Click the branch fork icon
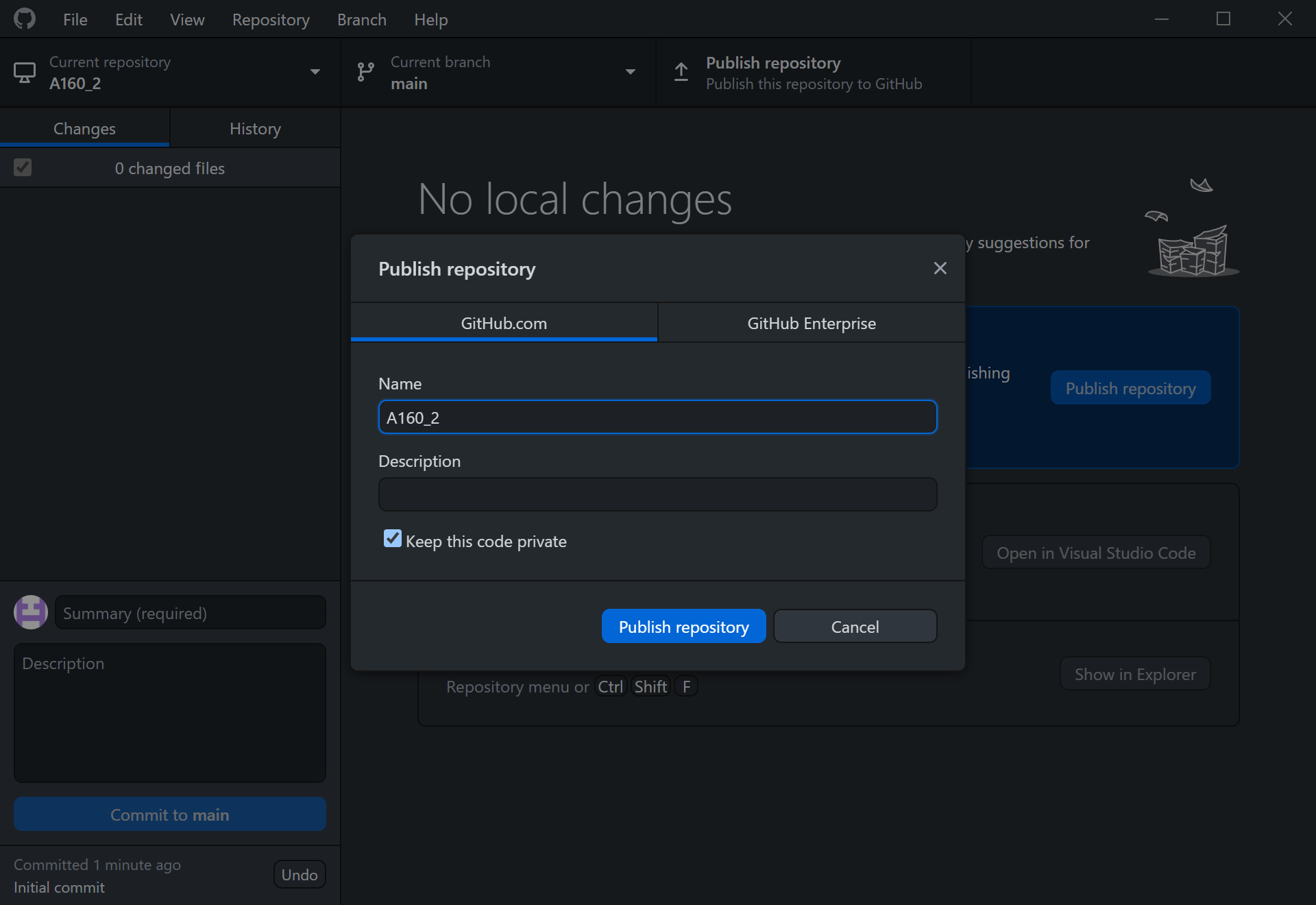This screenshot has height=905, width=1316. (365, 72)
